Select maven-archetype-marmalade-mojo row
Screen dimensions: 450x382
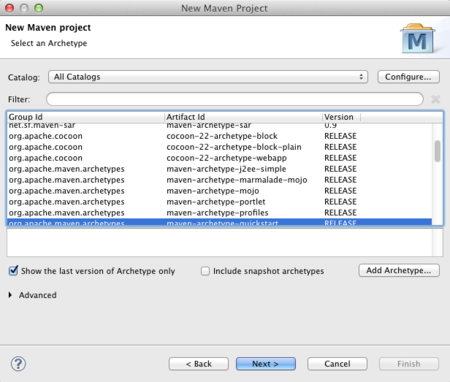(219, 180)
